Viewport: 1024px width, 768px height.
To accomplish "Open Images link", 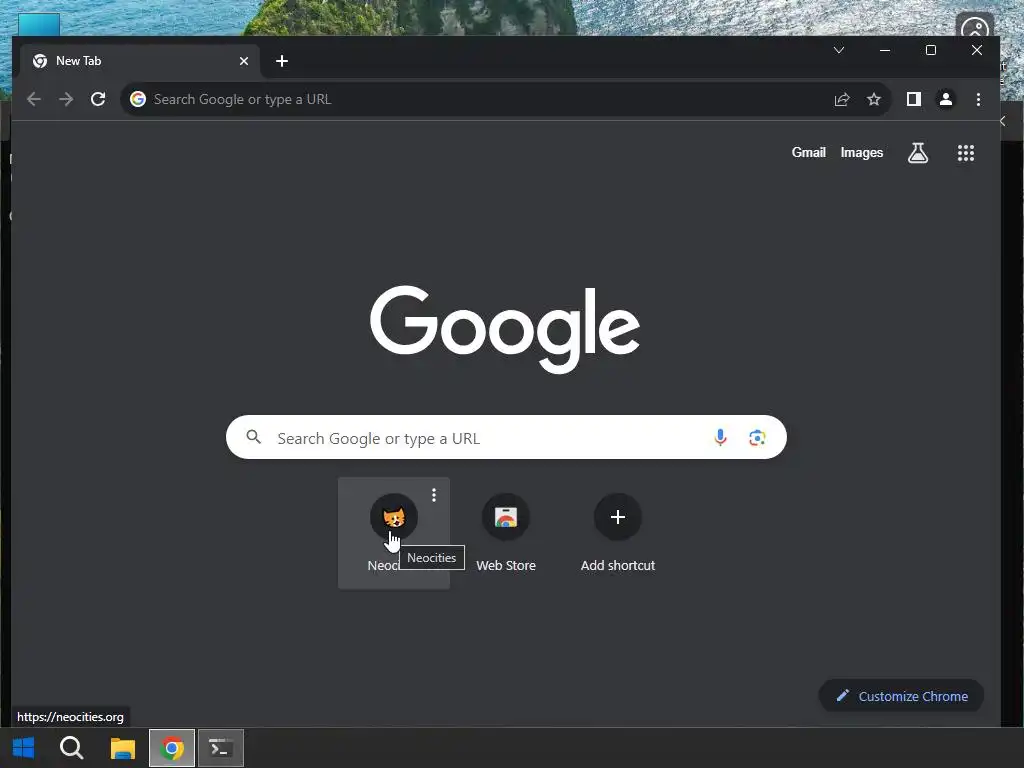I will click(861, 152).
